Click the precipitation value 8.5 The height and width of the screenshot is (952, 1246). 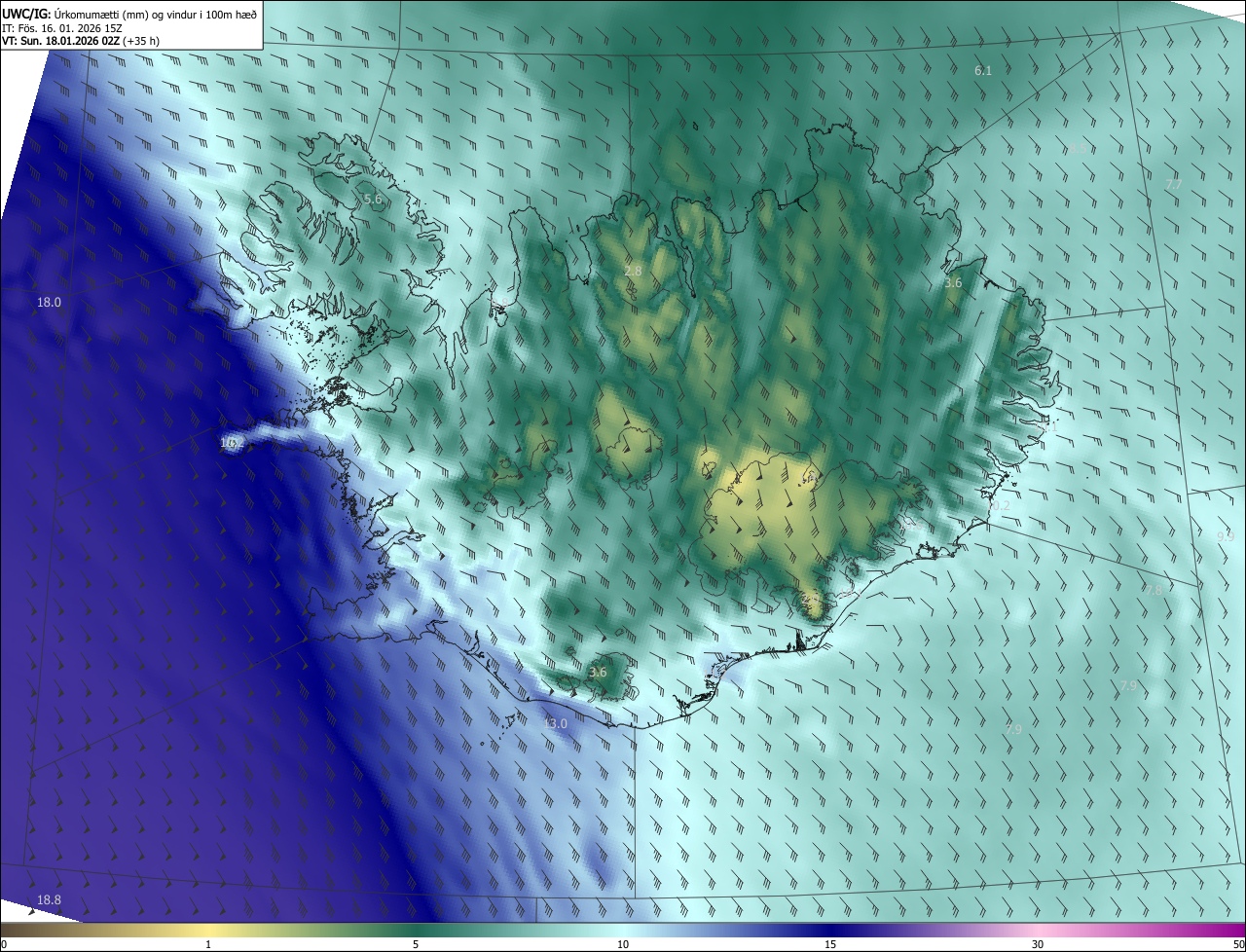click(1079, 149)
